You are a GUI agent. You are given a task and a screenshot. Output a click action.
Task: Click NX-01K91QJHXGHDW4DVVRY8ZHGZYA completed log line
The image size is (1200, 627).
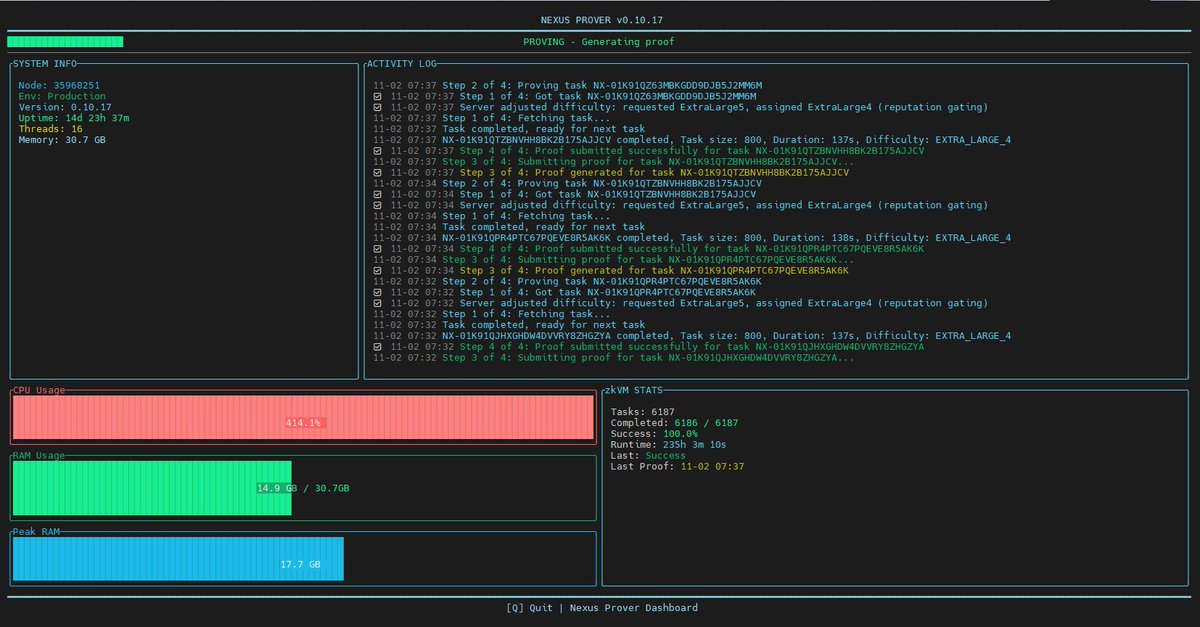(x=691, y=336)
